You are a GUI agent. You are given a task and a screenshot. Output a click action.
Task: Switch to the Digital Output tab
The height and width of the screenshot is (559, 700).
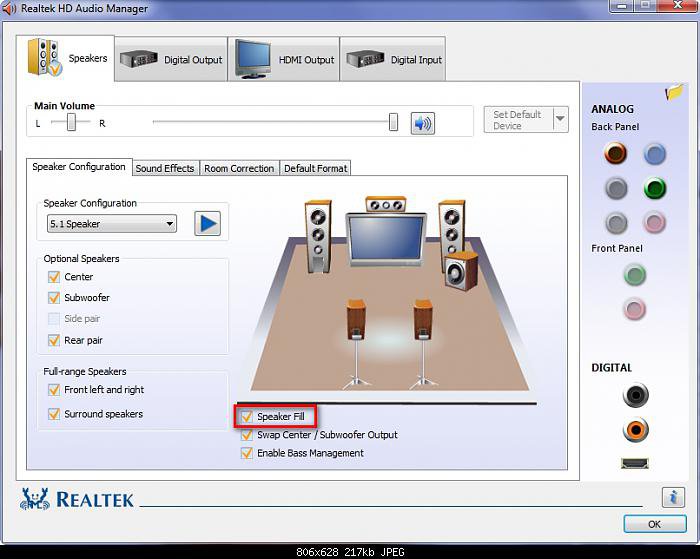[171, 59]
